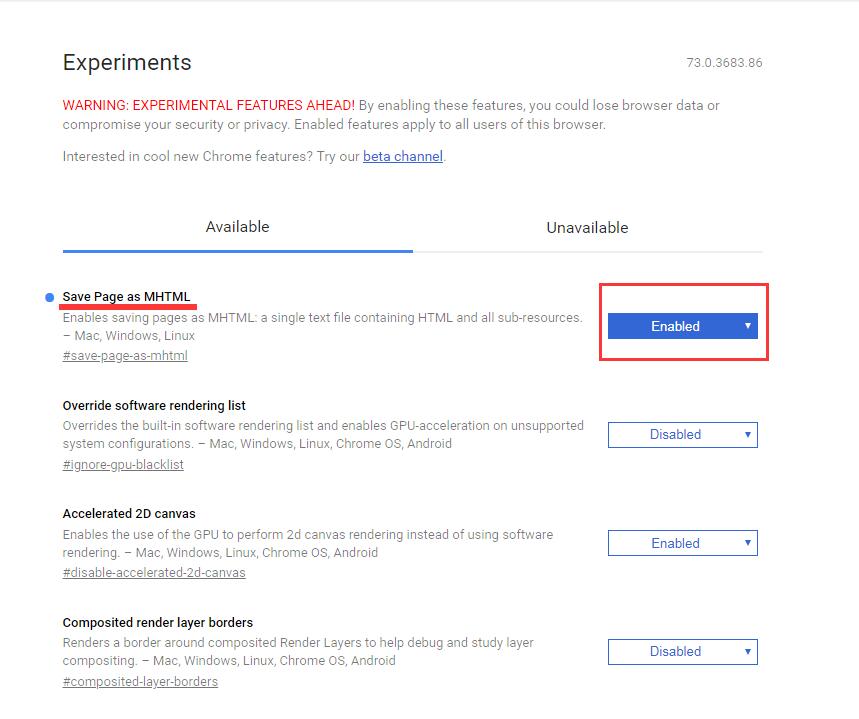859x719 pixels.
Task: Switch to the Unavailable tab
Action: coord(587,227)
